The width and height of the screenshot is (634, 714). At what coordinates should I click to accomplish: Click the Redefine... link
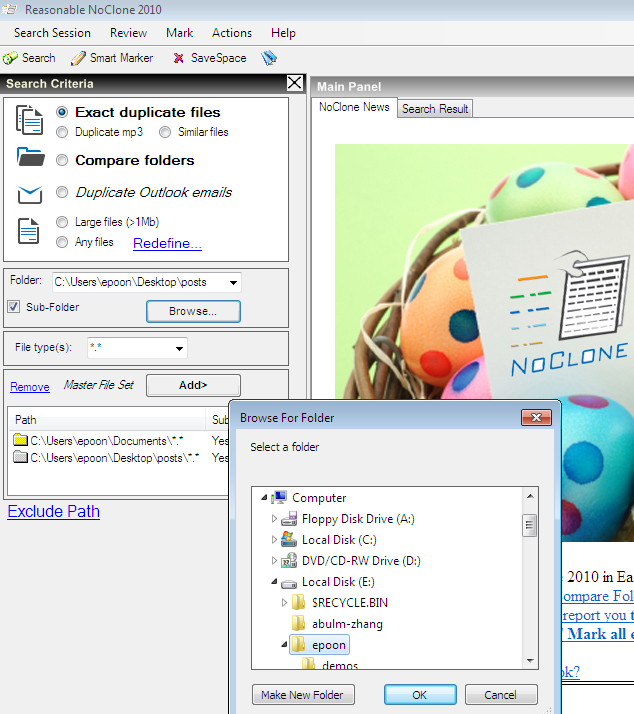coord(167,243)
